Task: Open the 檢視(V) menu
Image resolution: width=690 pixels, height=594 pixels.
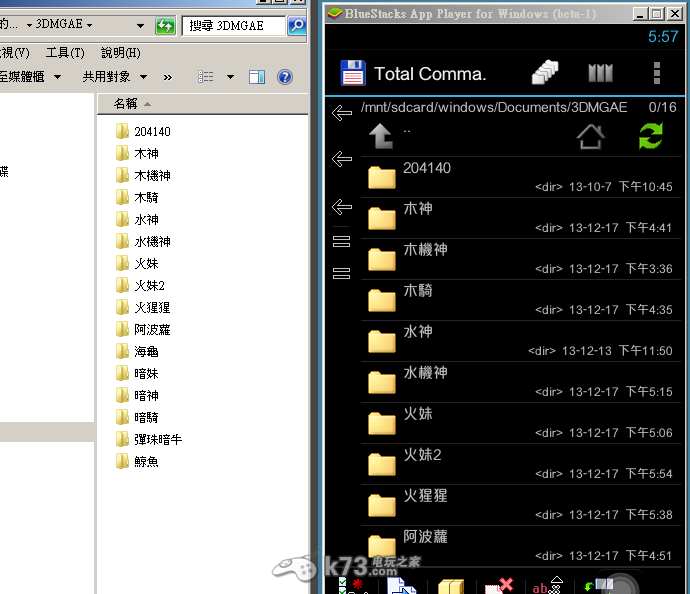Action: pos(15,53)
